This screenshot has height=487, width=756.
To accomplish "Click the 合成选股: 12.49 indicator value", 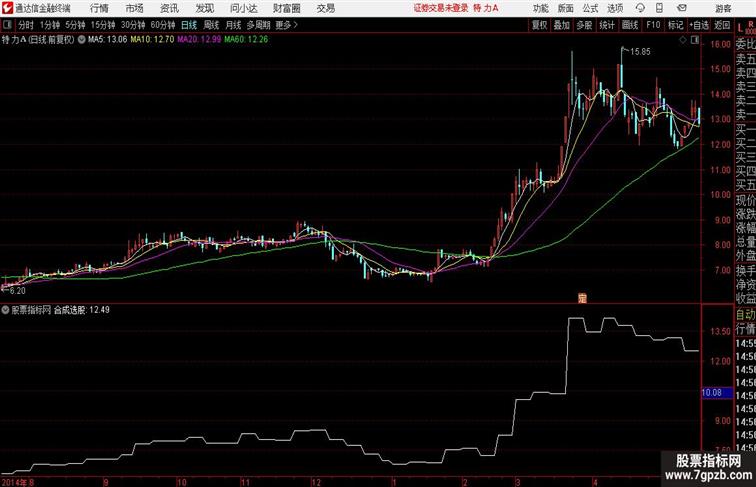I will pos(81,310).
